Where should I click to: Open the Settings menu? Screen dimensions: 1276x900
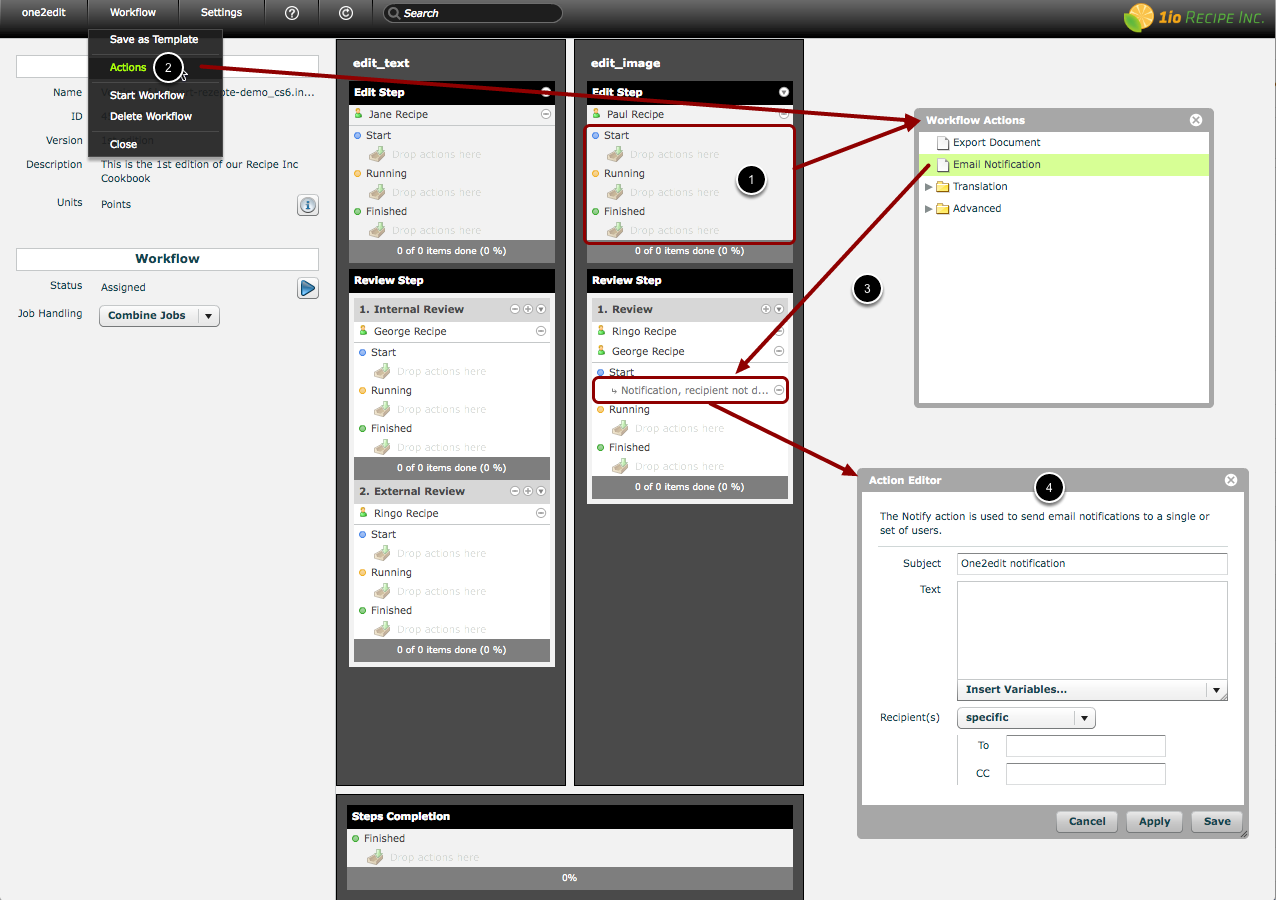pyautogui.click(x=221, y=13)
